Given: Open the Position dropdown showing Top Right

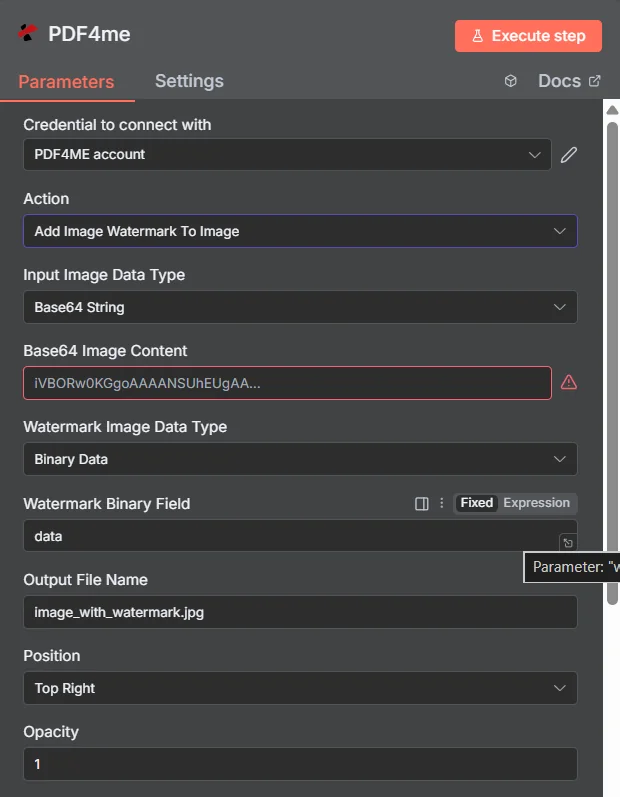Looking at the screenshot, I should click(x=300, y=688).
